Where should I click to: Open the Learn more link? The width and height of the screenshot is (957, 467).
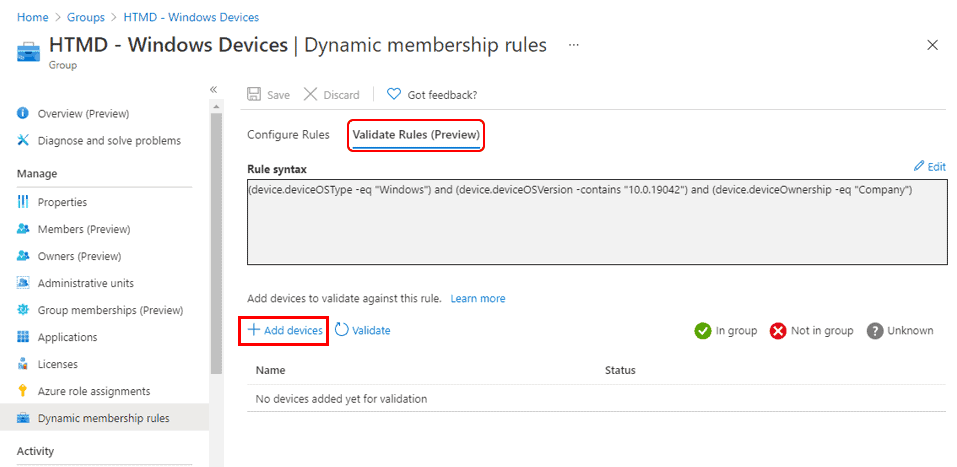pos(478,299)
